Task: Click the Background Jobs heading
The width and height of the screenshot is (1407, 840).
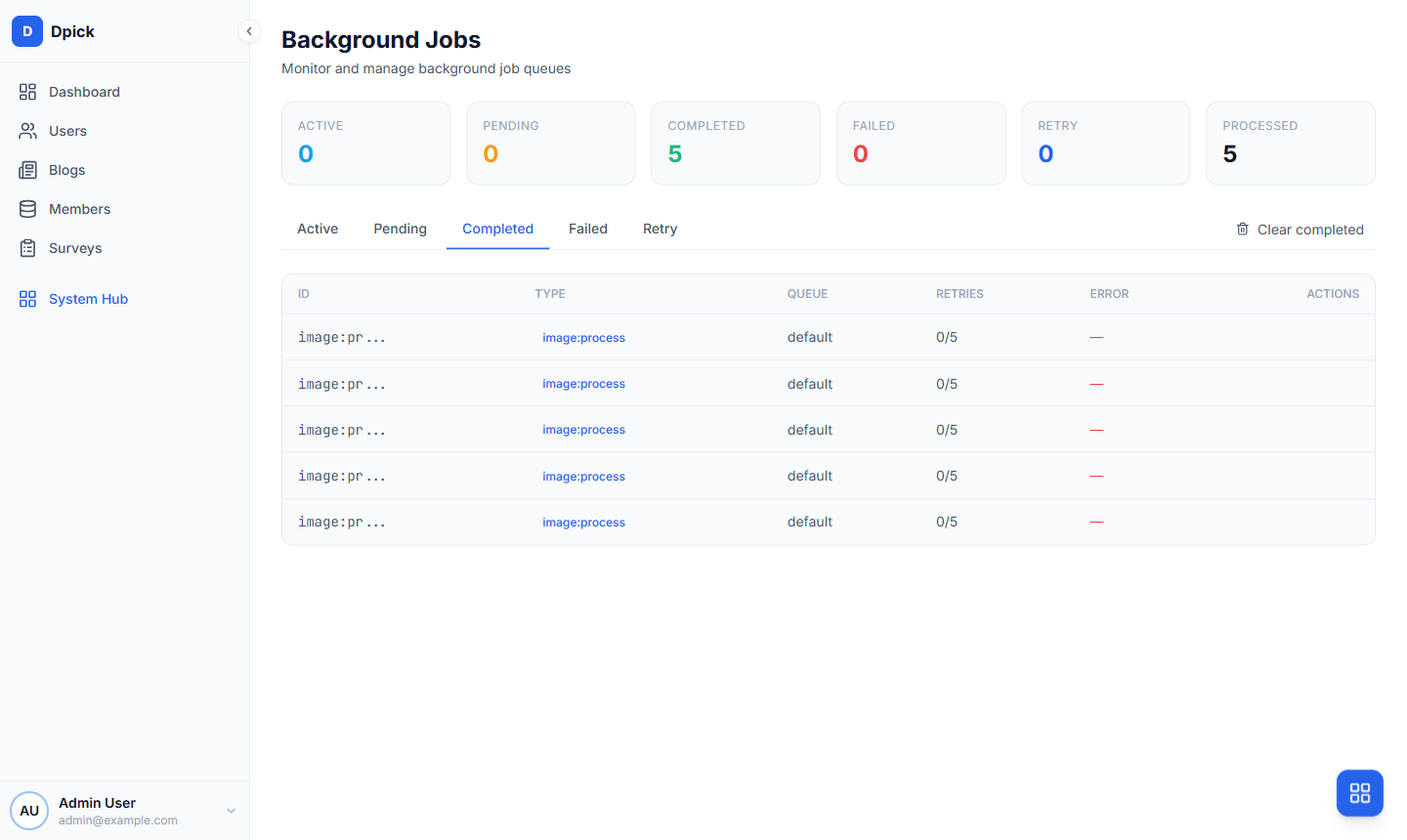Action: tap(381, 40)
